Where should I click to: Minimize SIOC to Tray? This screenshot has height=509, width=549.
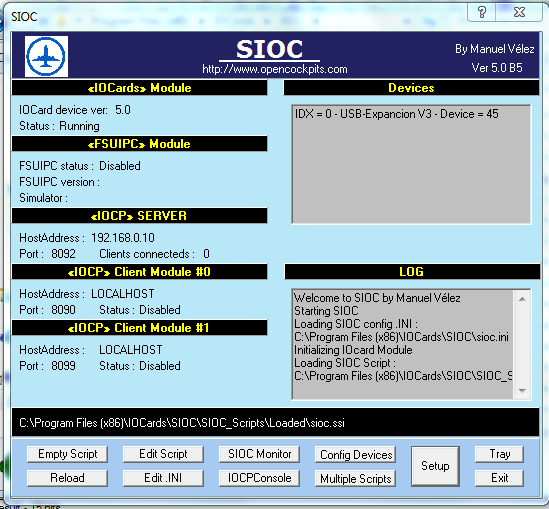499,454
